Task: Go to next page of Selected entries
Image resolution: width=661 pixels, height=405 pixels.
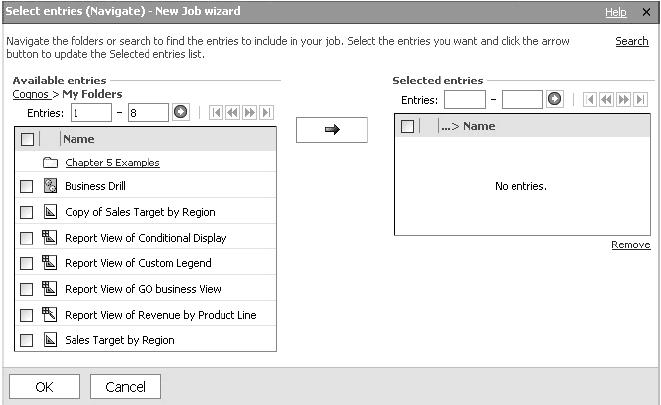Action: (623, 99)
